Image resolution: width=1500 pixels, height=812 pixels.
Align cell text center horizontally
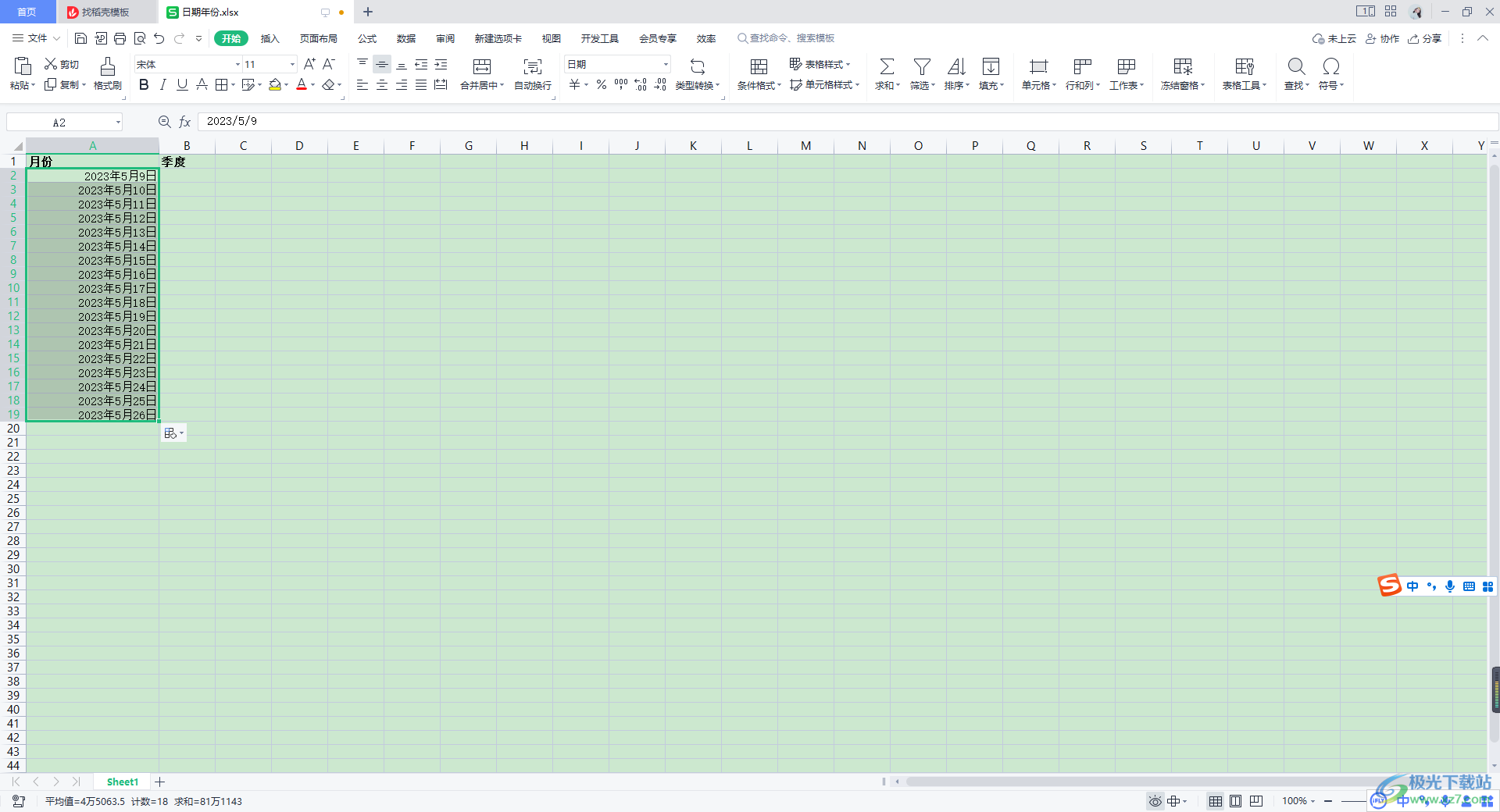382,84
